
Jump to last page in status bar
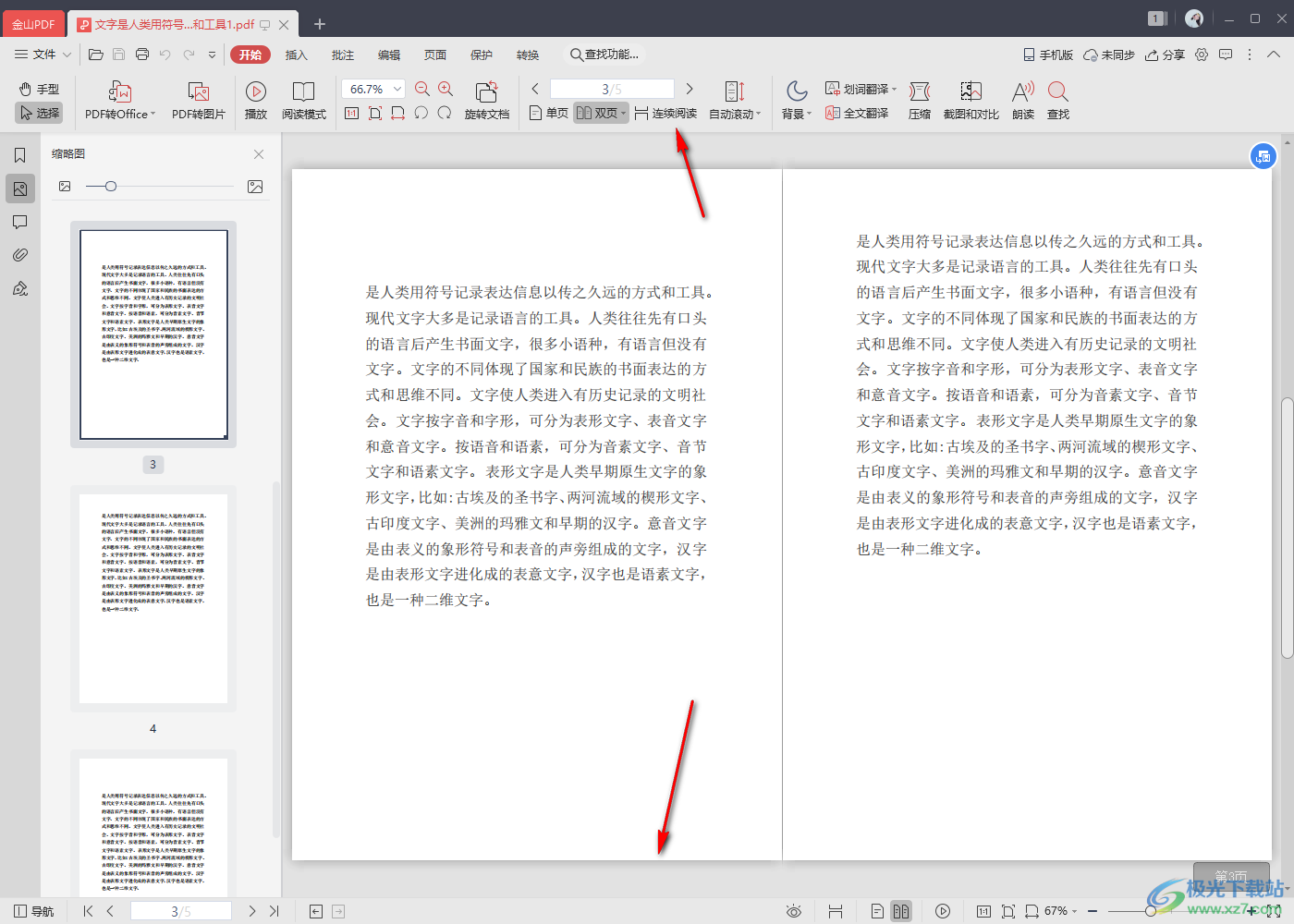(x=274, y=911)
